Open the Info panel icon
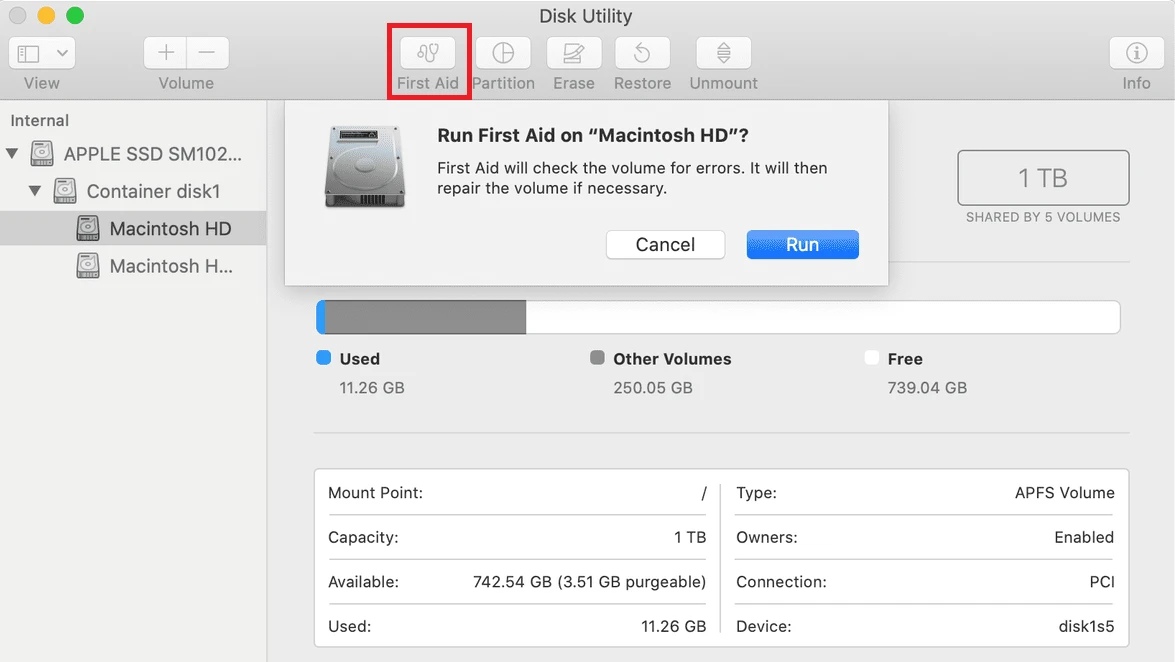The width and height of the screenshot is (1175, 662). [1136, 52]
